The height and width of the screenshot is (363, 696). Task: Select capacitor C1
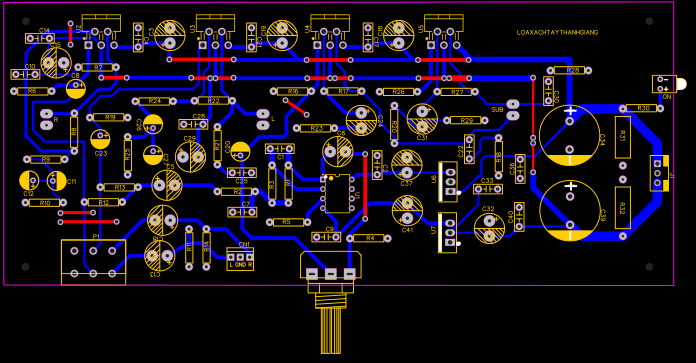tap(280, 150)
